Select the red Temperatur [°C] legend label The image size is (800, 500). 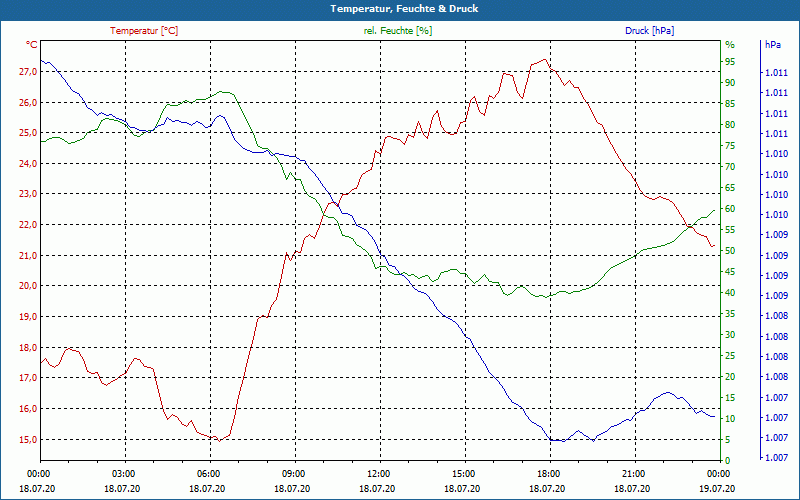tap(144, 31)
